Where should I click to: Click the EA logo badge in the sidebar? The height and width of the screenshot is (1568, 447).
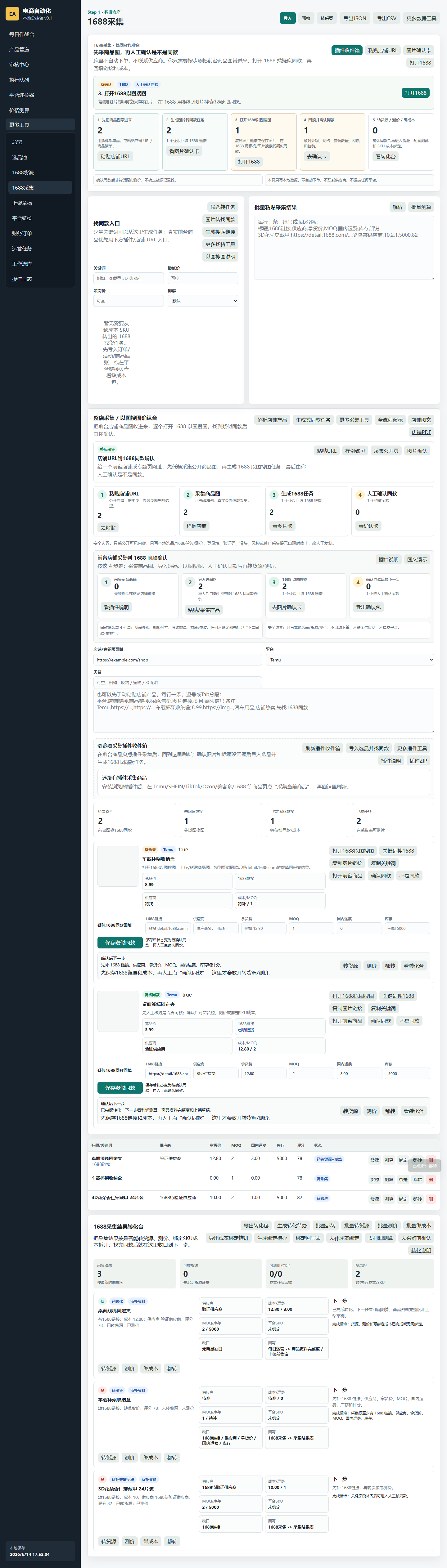pos(12,13)
